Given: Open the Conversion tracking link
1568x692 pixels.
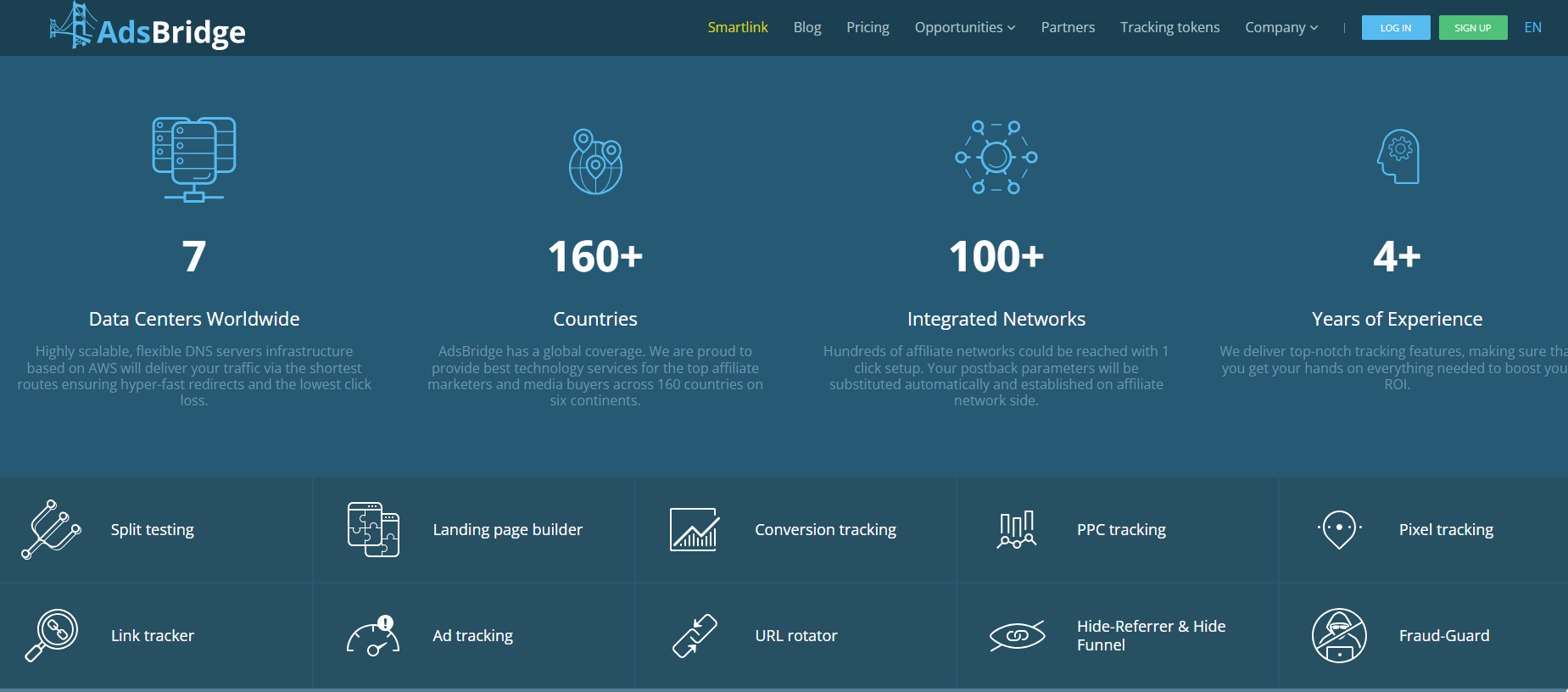Looking at the screenshot, I should click(x=826, y=530).
